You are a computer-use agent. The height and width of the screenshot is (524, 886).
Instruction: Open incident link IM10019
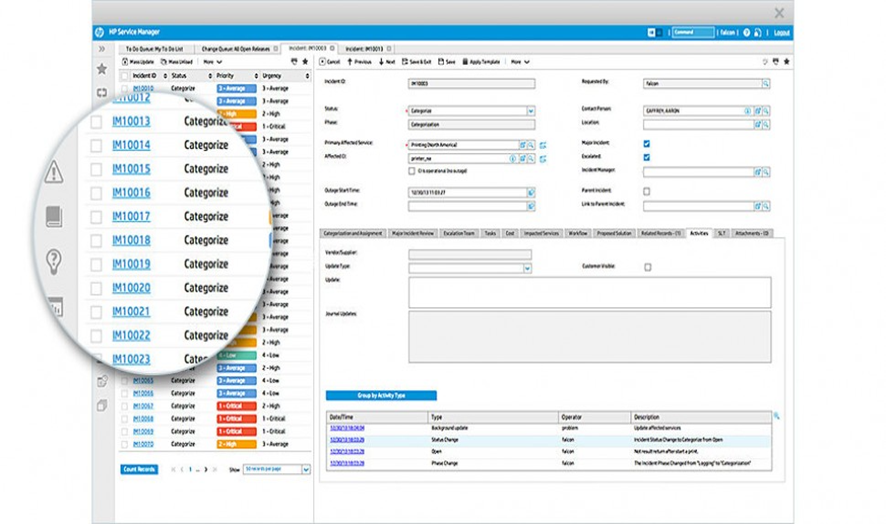131,264
